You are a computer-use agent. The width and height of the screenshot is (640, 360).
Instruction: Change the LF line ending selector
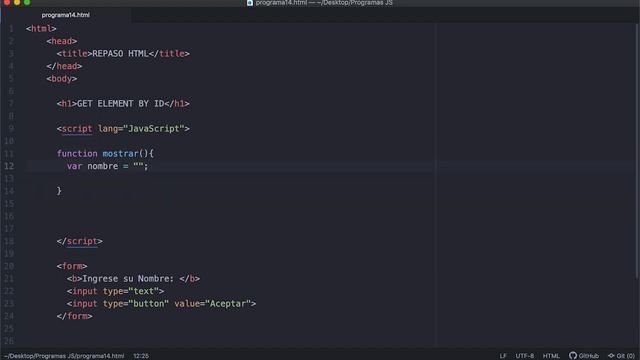503,356
